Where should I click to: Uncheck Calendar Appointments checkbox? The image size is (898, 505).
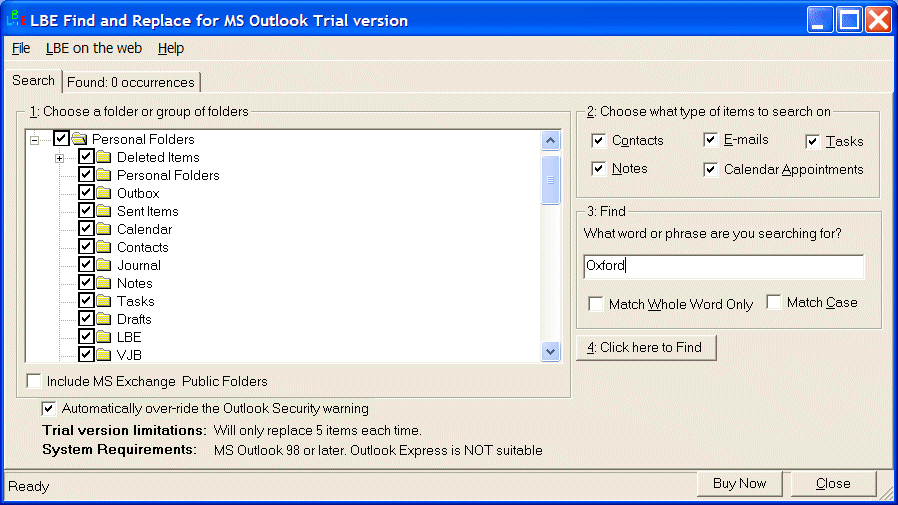coord(711,169)
